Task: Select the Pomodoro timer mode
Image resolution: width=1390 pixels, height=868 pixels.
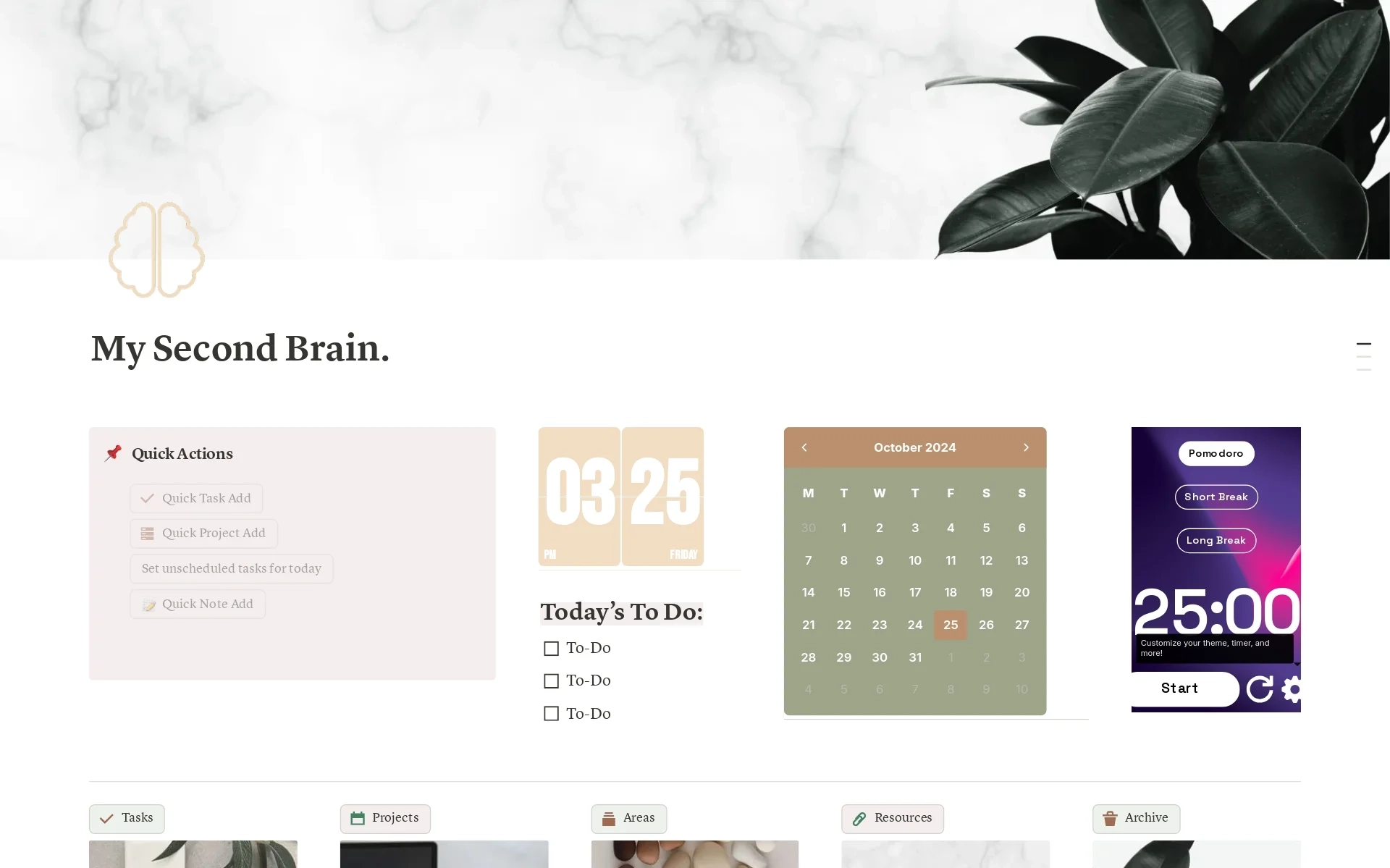Action: pyautogui.click(x=1216, y=452)
